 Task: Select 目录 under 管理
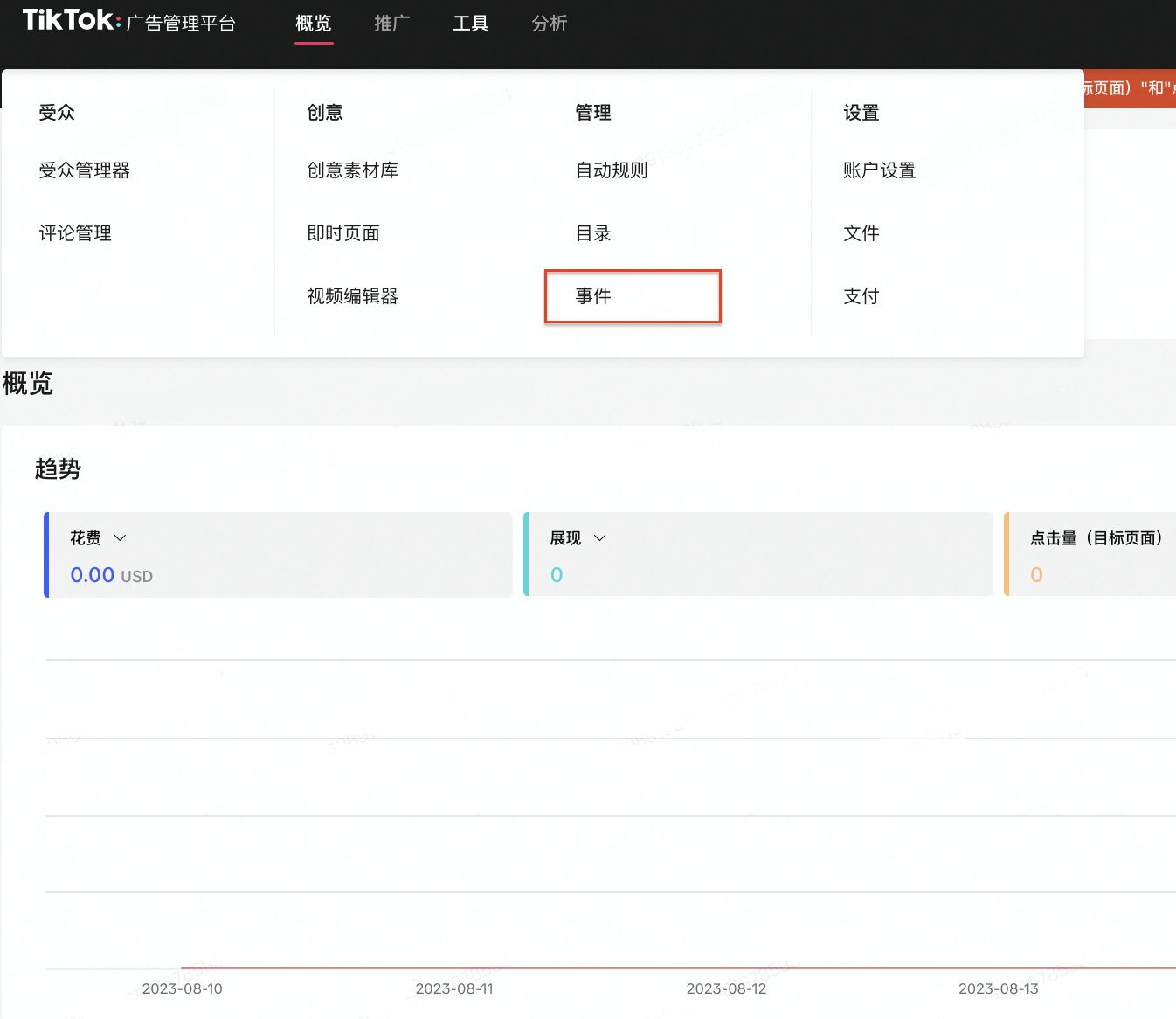[x=593, y=233]
